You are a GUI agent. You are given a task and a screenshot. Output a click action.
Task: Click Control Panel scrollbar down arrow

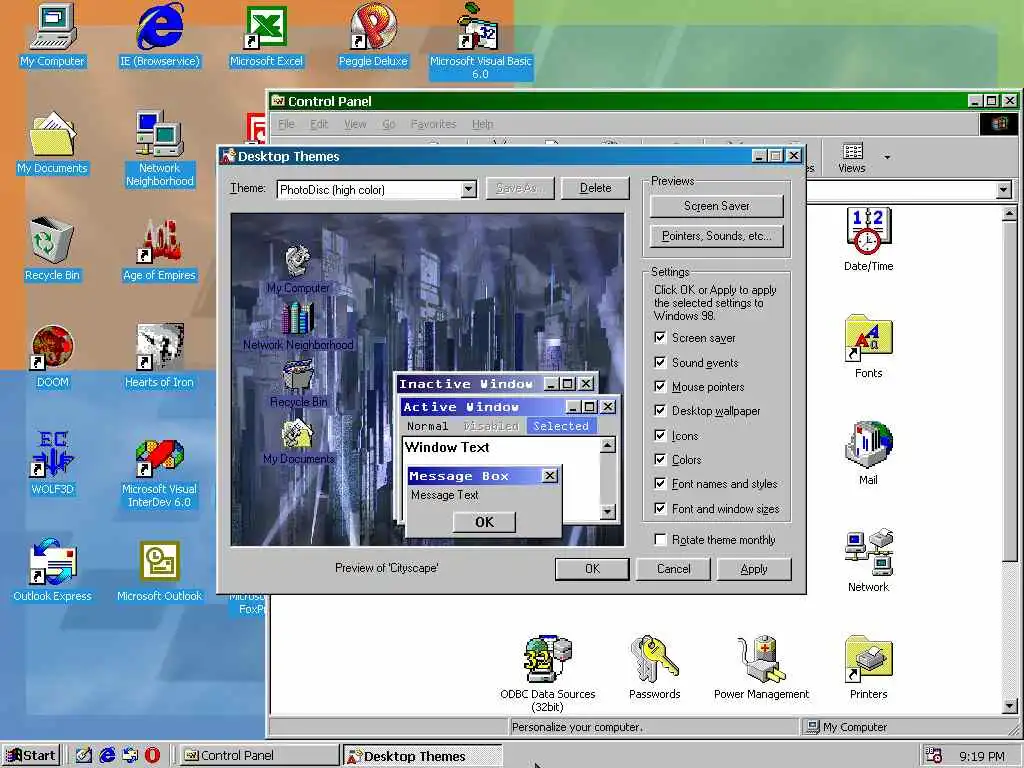[x=1010, y=706]
